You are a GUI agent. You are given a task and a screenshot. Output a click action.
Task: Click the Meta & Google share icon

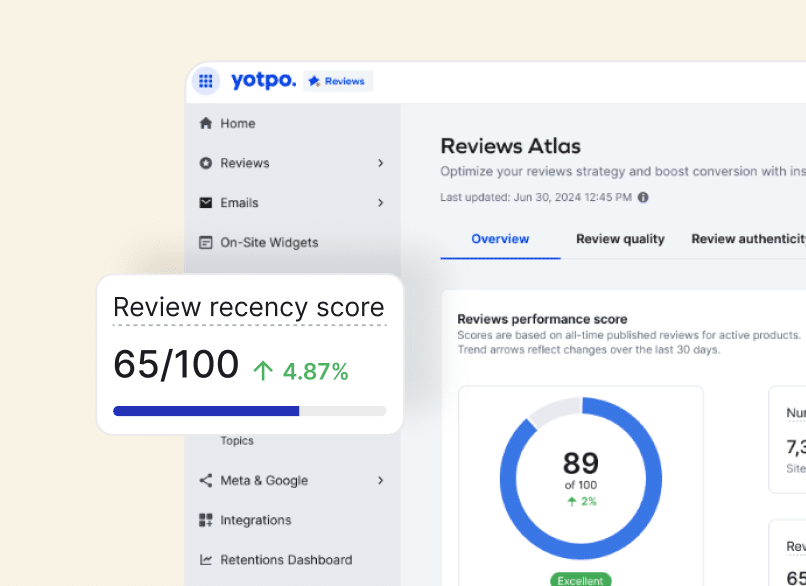coord(206,480)
